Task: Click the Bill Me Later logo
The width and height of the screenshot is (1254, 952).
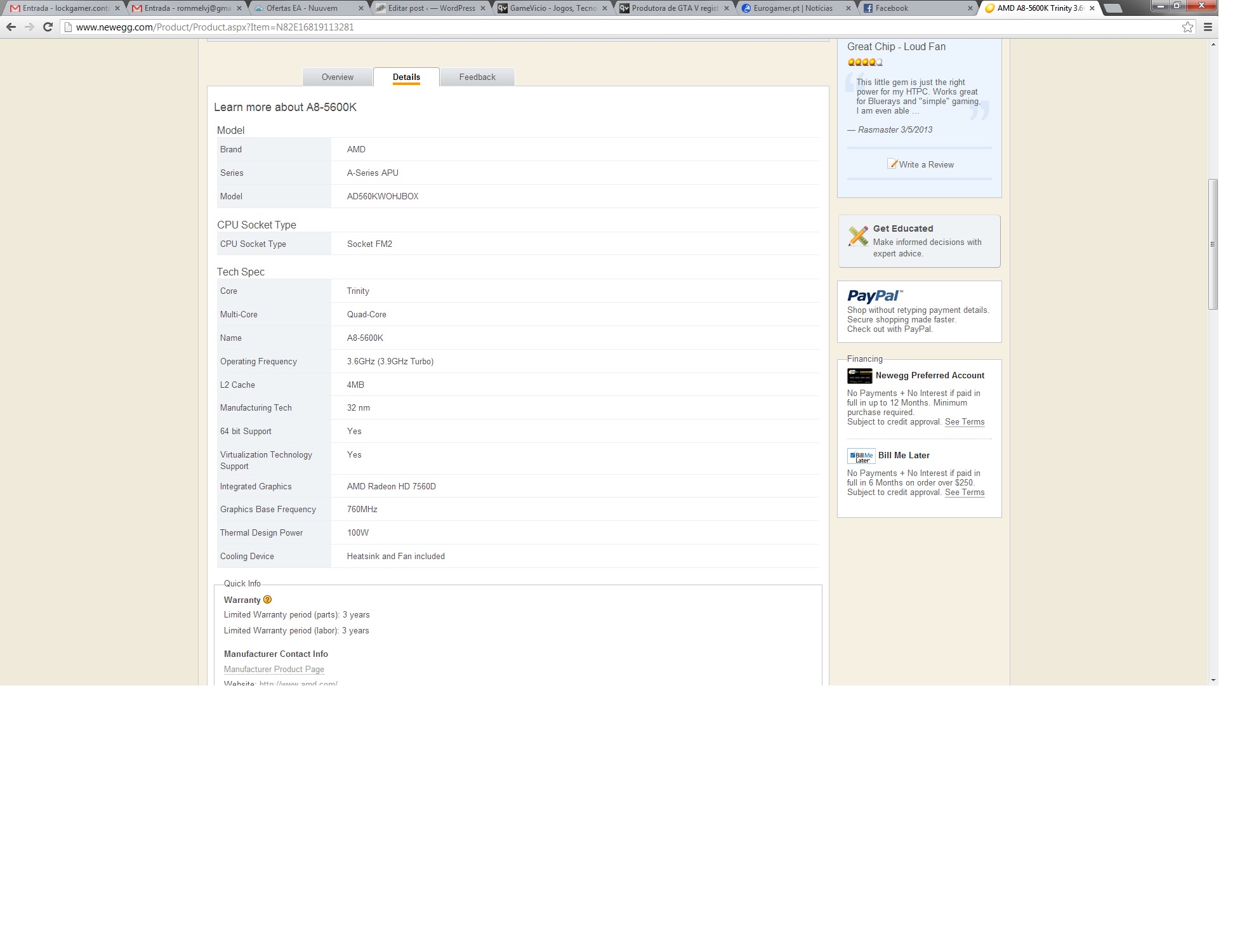Action: (x=861, y=456)
